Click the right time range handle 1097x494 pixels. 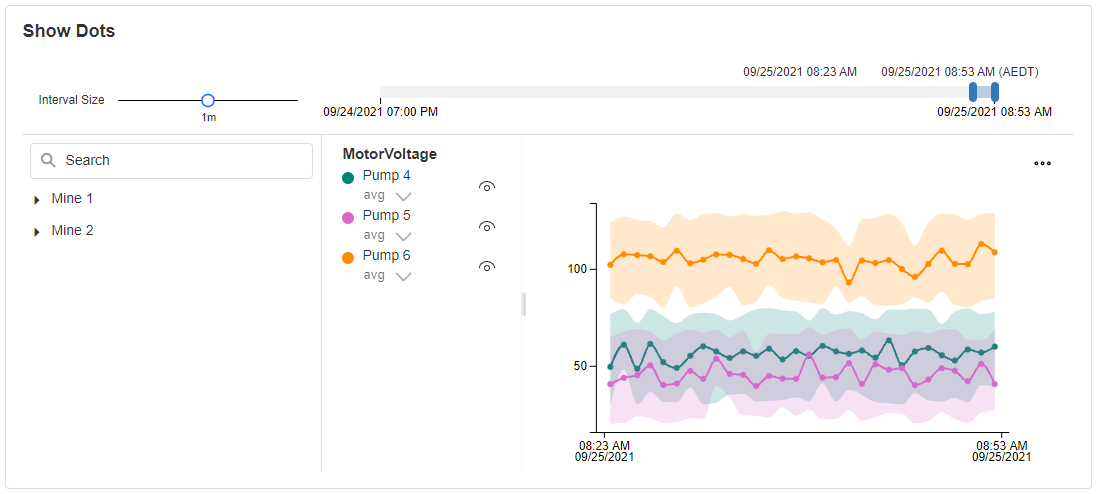tap(995, 92)
